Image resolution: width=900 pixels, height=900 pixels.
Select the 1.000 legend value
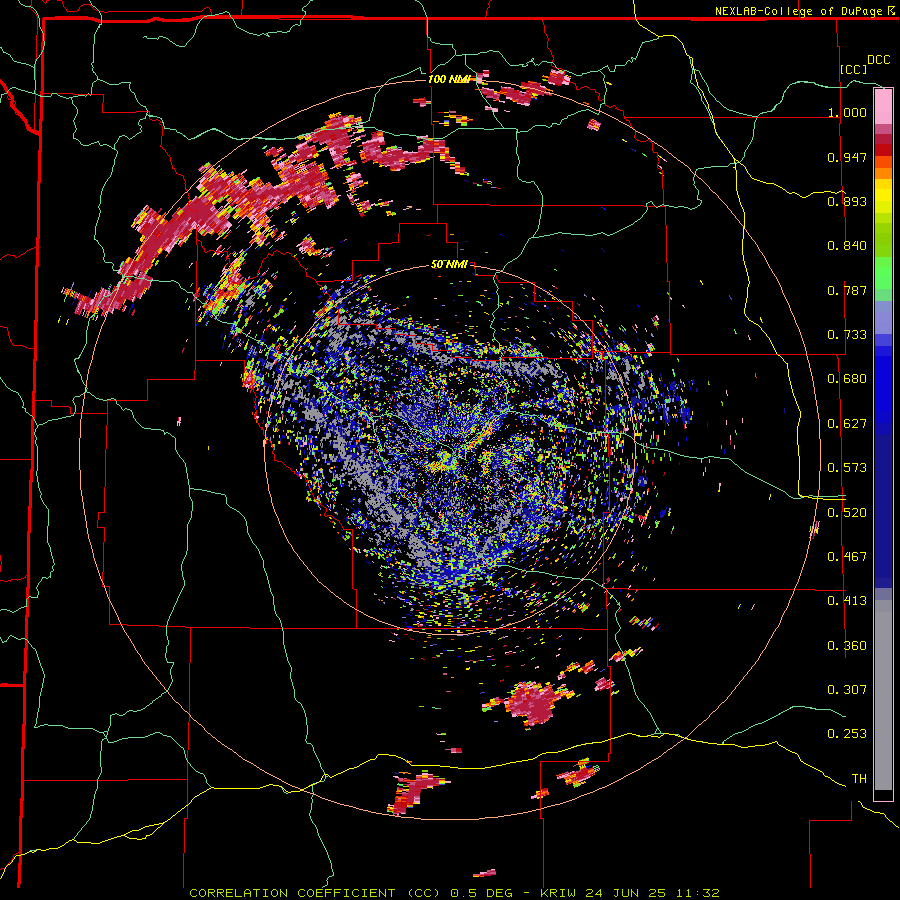847,112
